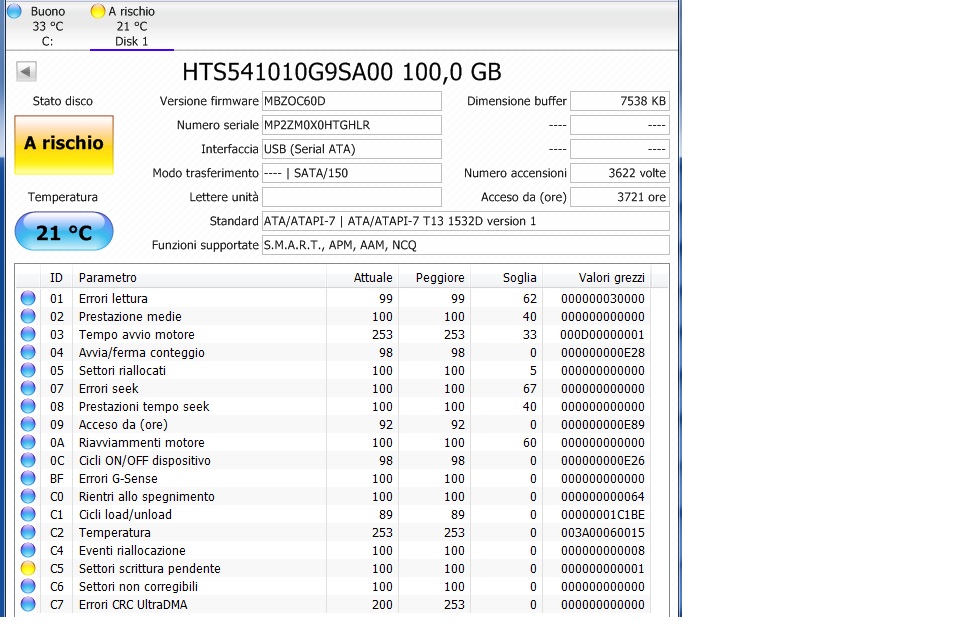Click raw value 003A00060015
Image resolution: width=963 pixels, height=624 pixels.
coord(602,532)
